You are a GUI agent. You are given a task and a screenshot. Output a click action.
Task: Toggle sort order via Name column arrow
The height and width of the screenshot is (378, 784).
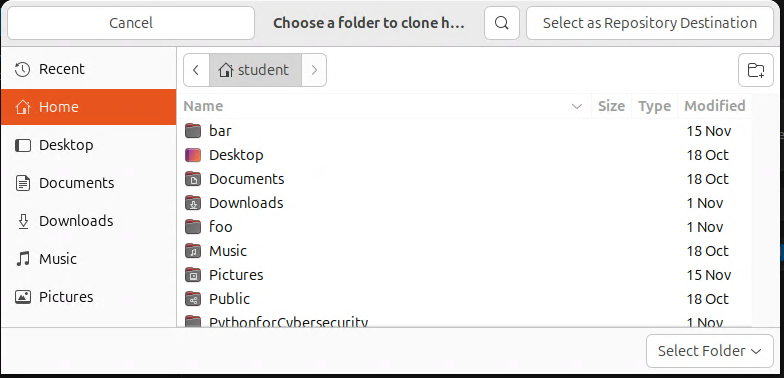pos(577,106)
